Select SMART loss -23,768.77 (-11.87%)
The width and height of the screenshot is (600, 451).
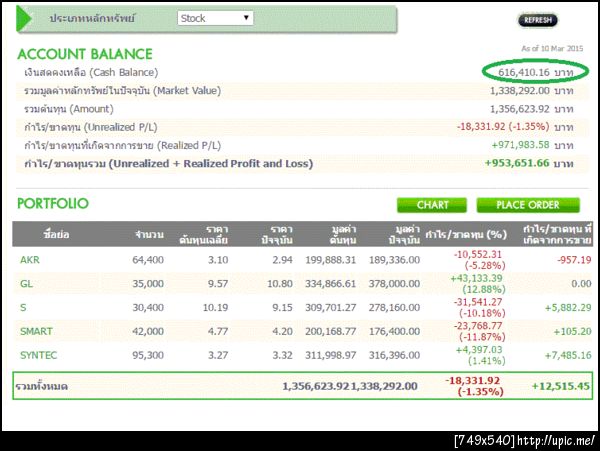(479, 331)
